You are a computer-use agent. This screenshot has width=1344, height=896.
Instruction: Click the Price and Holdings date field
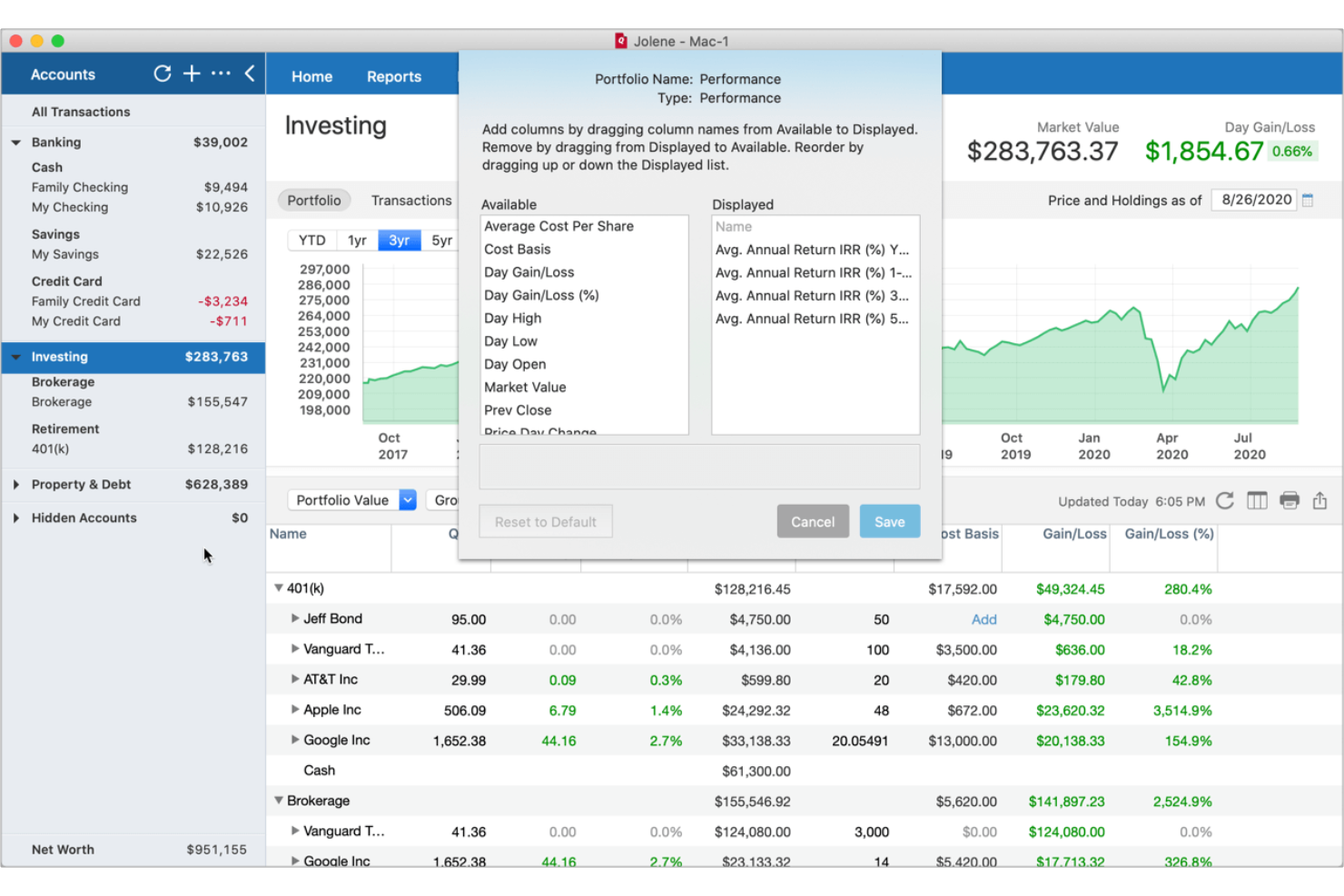click(1254, 200)
